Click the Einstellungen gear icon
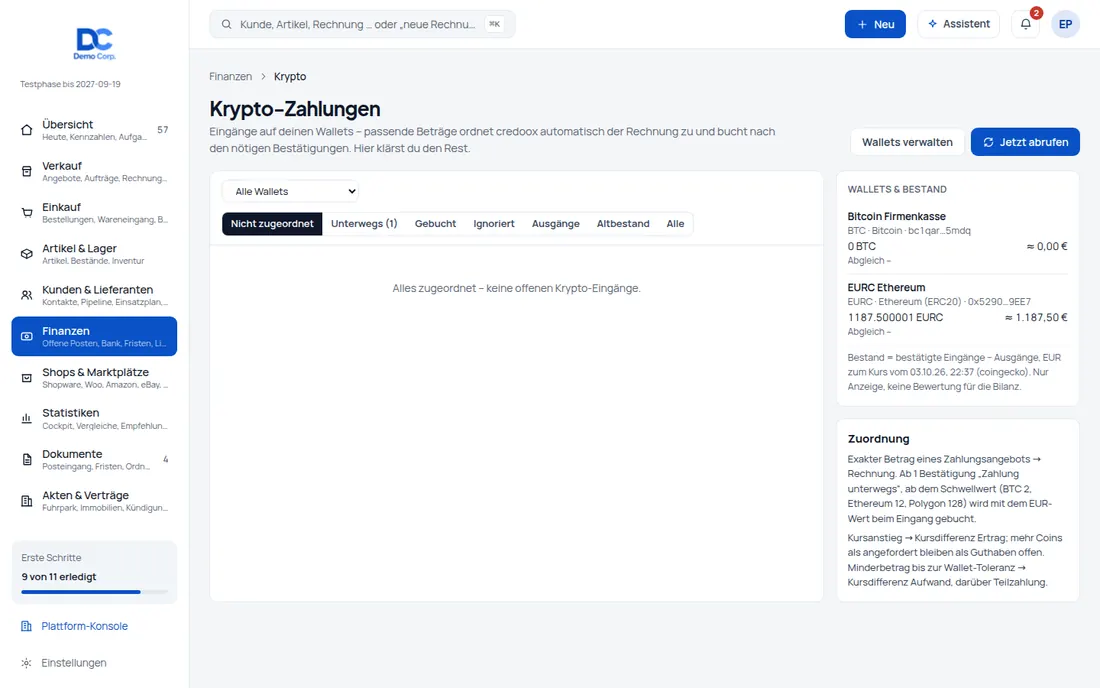Viewport: 1100px width, 688px height. coord(27,663)
